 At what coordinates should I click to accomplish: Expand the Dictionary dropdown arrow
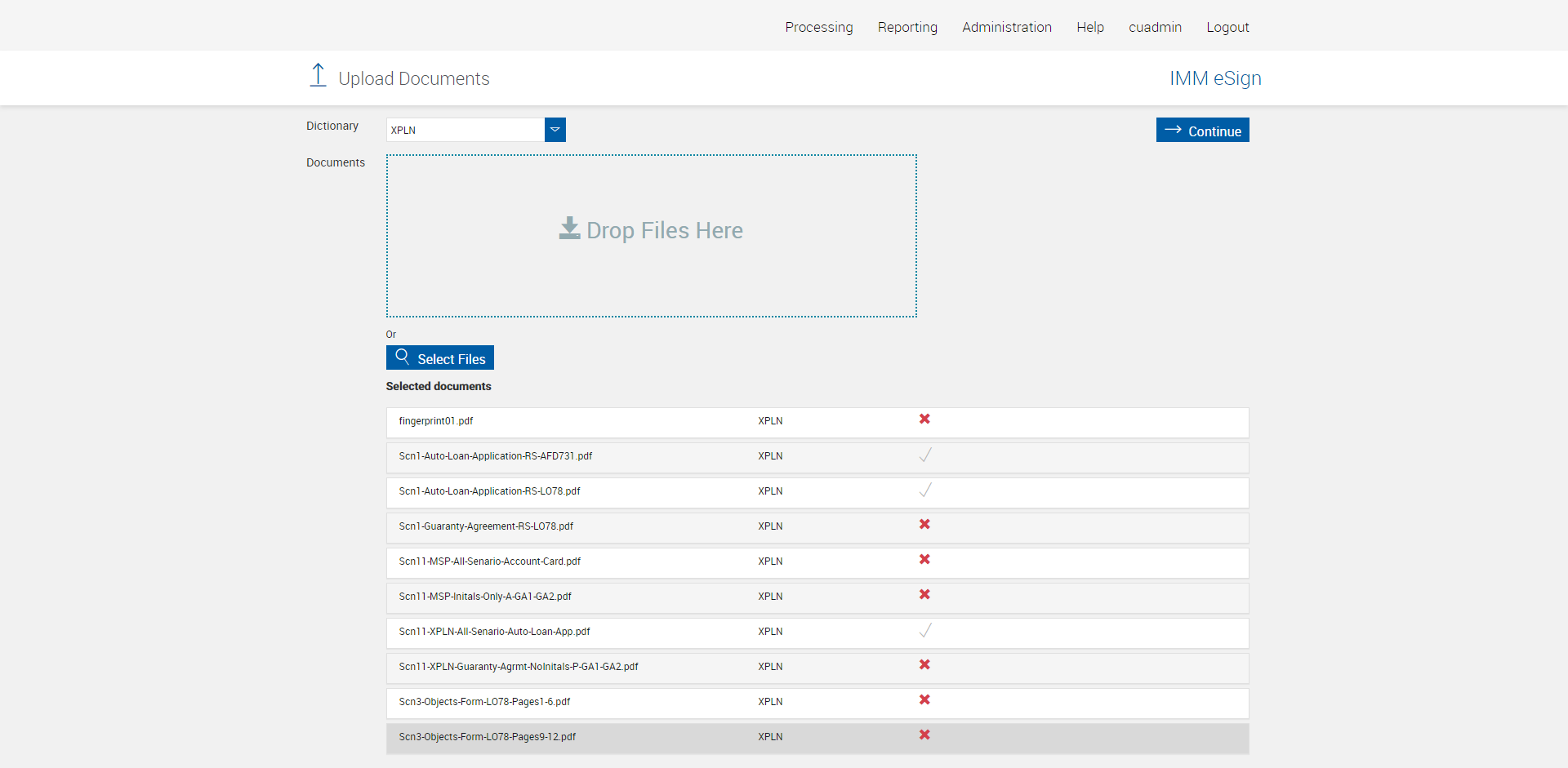pos(555,130)
